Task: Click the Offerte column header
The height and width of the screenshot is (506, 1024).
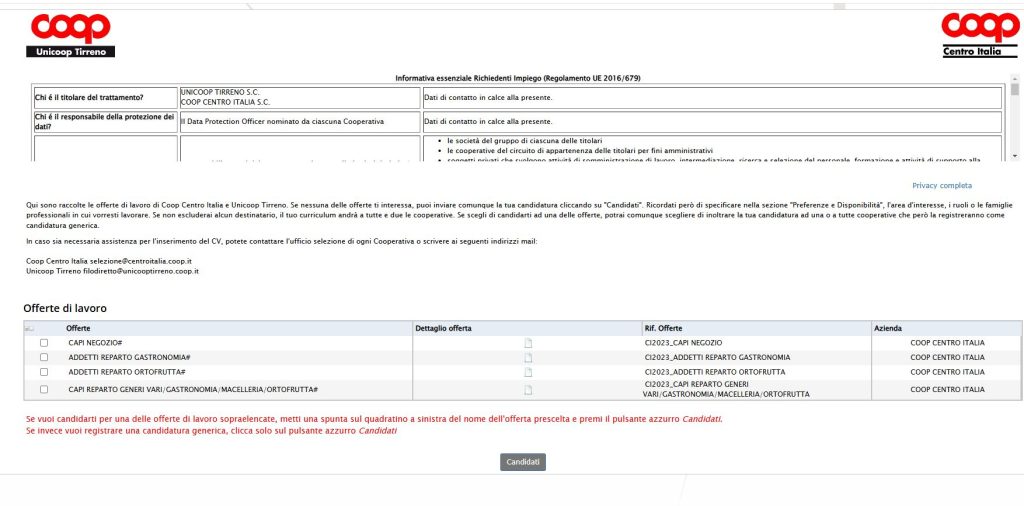Action: (x=78, y=328)
